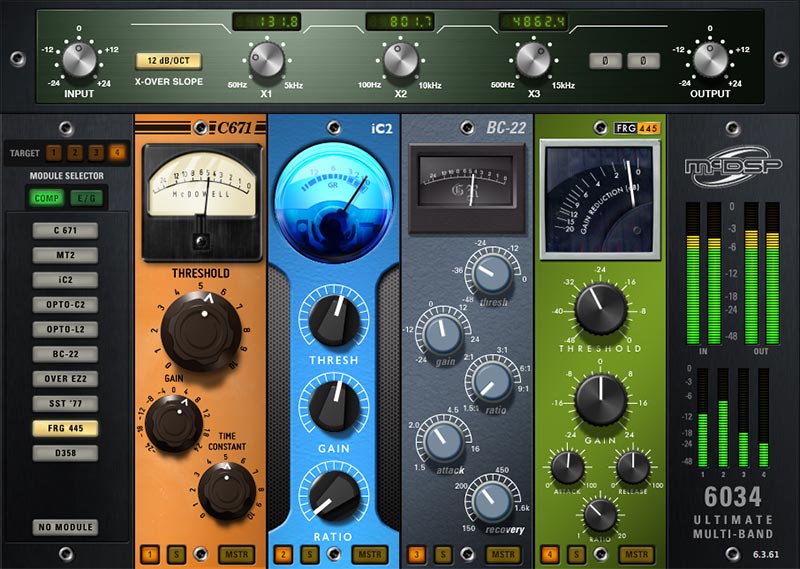Click the C671 GAIN knob
The image size is (800, 569).
173,423
